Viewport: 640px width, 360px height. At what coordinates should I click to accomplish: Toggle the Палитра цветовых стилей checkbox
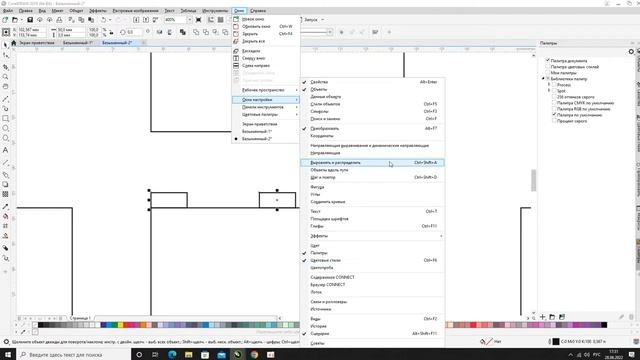548,67
